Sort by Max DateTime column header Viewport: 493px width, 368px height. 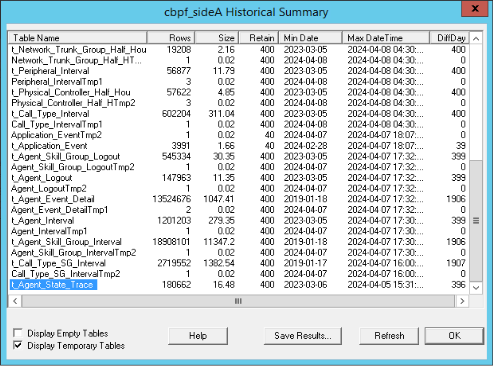pyautogui.click(x=386, y=38)
